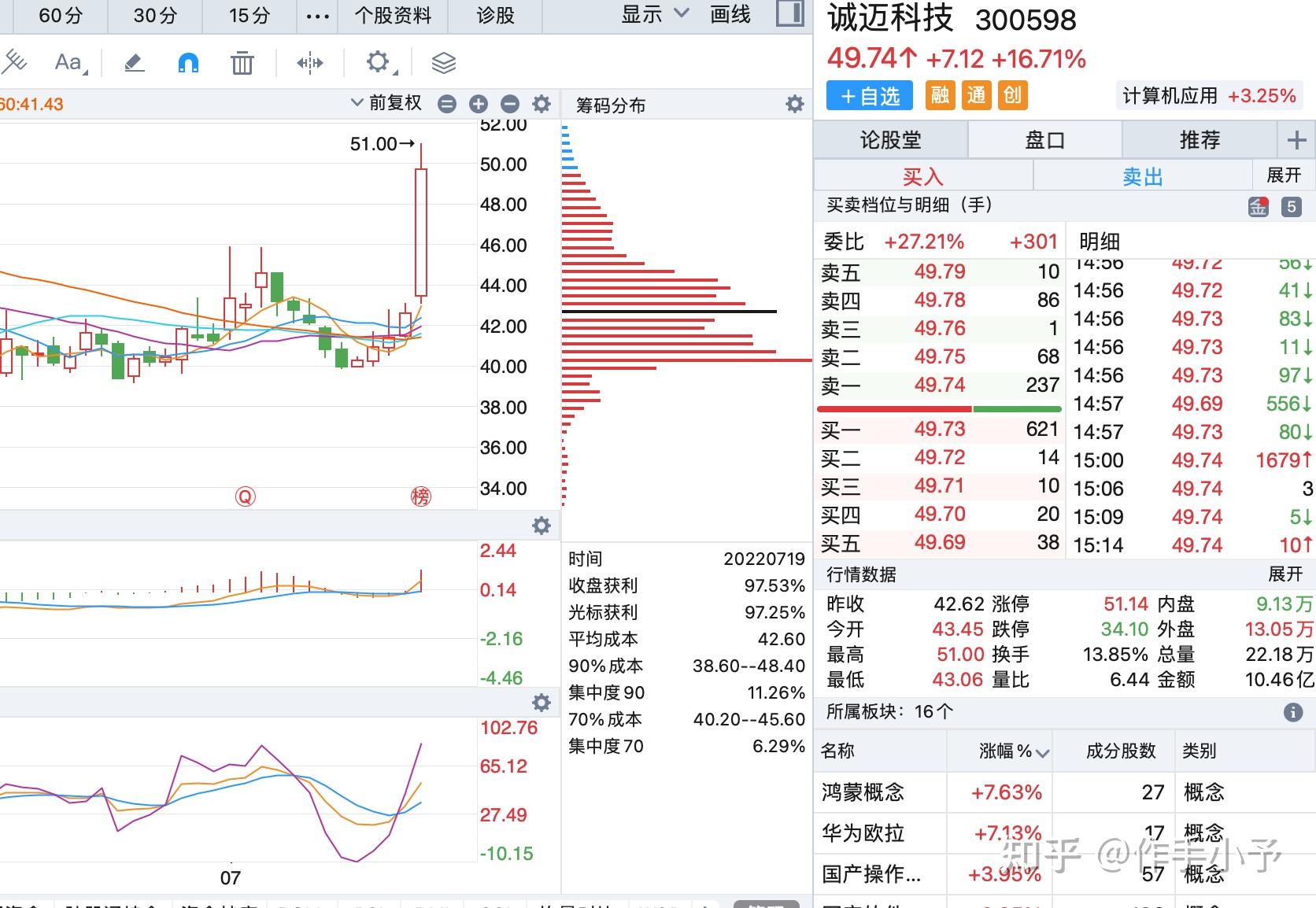Add stock with +自选 button
1316x908 pixels.
869,96
